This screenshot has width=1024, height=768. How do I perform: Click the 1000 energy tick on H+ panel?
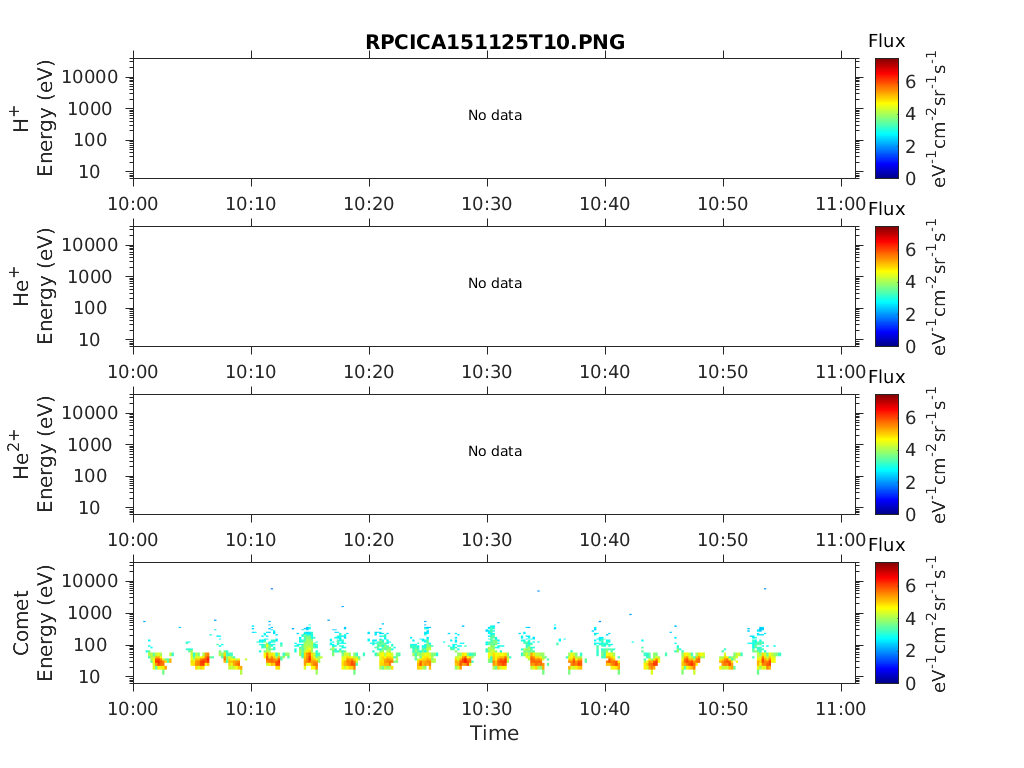[90, 109]
